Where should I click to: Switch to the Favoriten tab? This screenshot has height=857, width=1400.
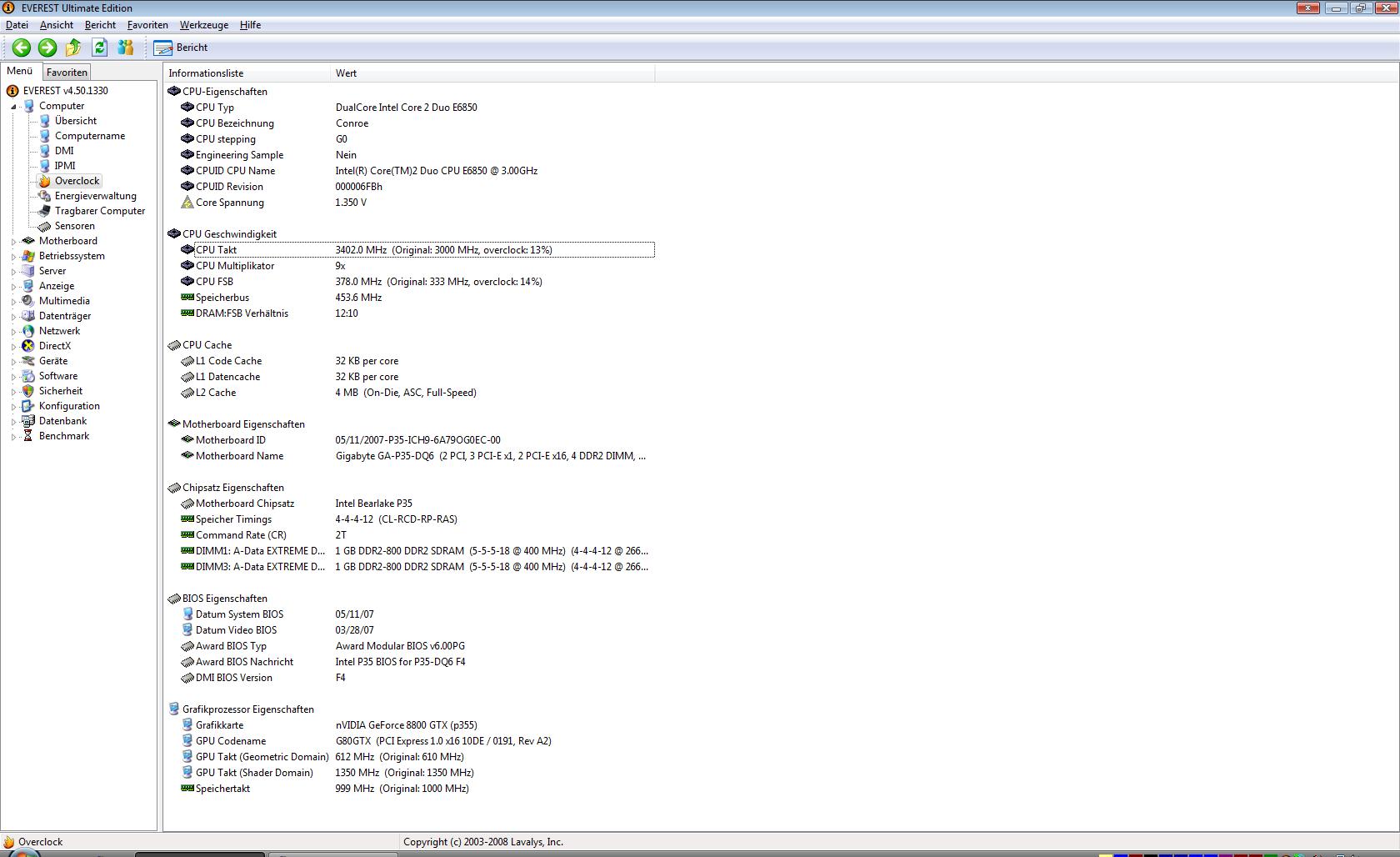[x=67, y=73]
